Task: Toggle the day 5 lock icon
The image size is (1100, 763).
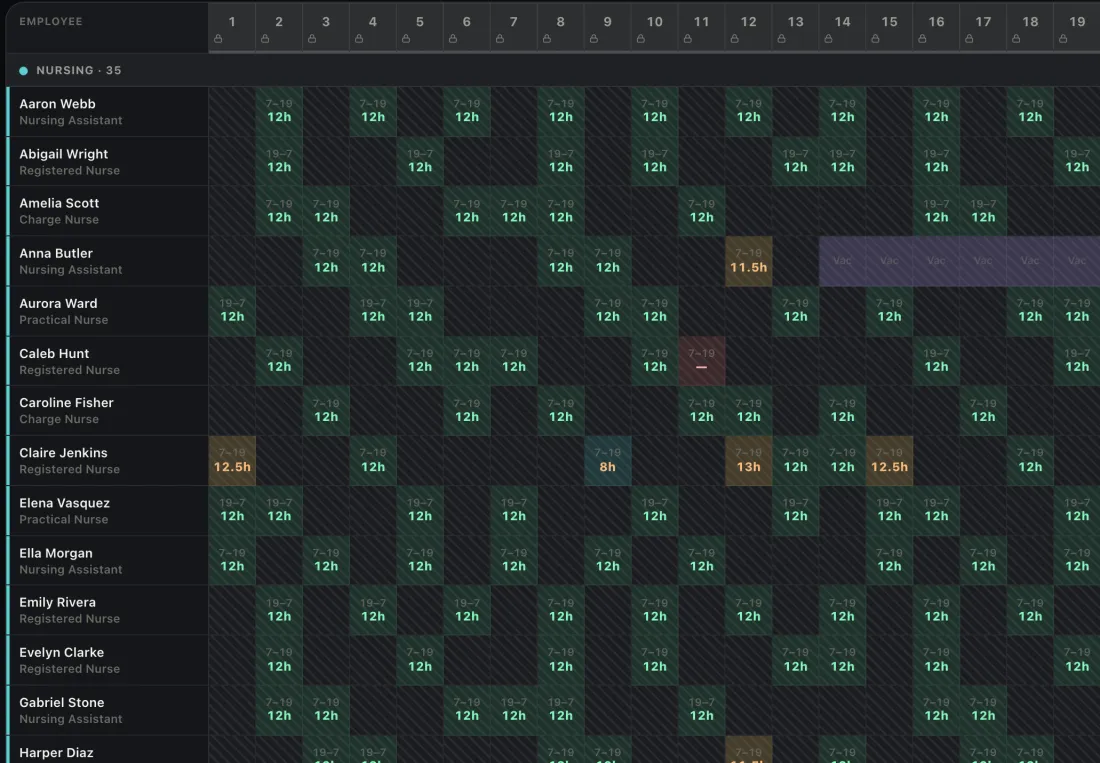Action: [x=406, y=39]
